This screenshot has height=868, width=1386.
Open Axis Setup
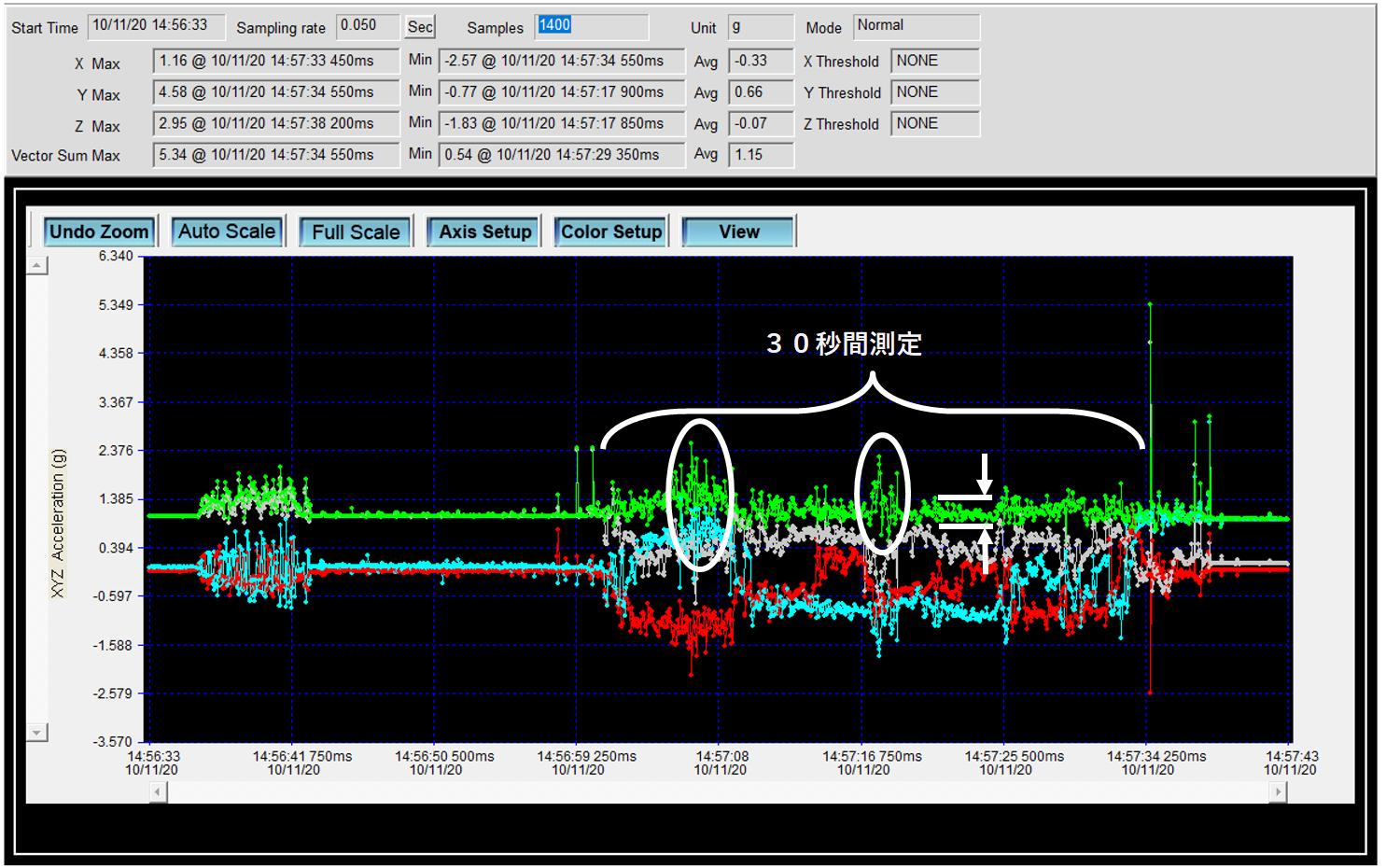click(x=483, y=231)
